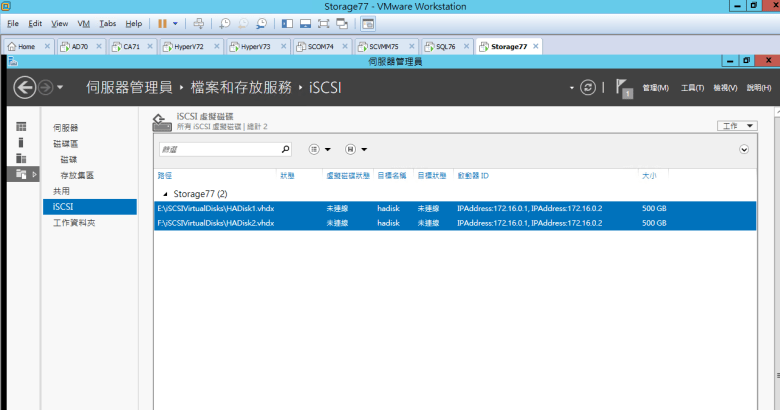Click the VMware send Ctrl+Alt+Del icon
The image size is (780, 410).
[x=198, y=23]
